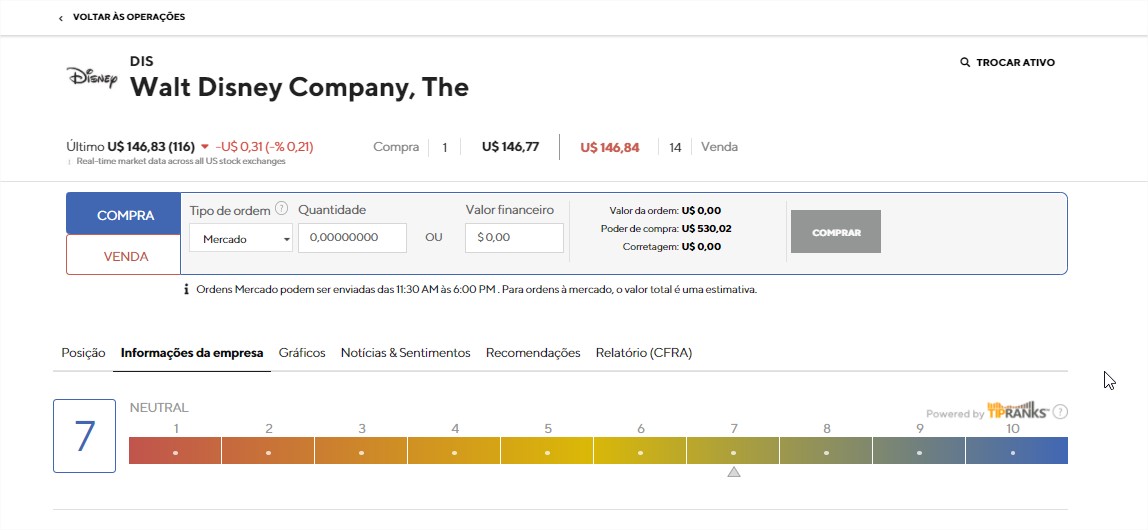Click score segment 8 on rating bar

[827, 451]
